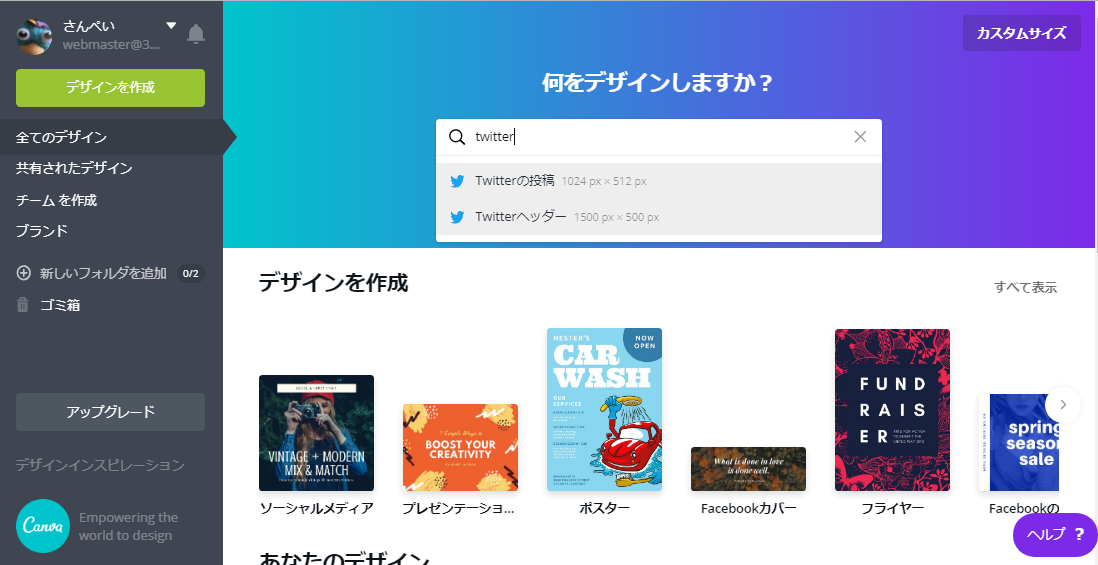Click the カスタムサイズ button
This screenshot has height=565, width=1098.
[x=1021, y=33]
